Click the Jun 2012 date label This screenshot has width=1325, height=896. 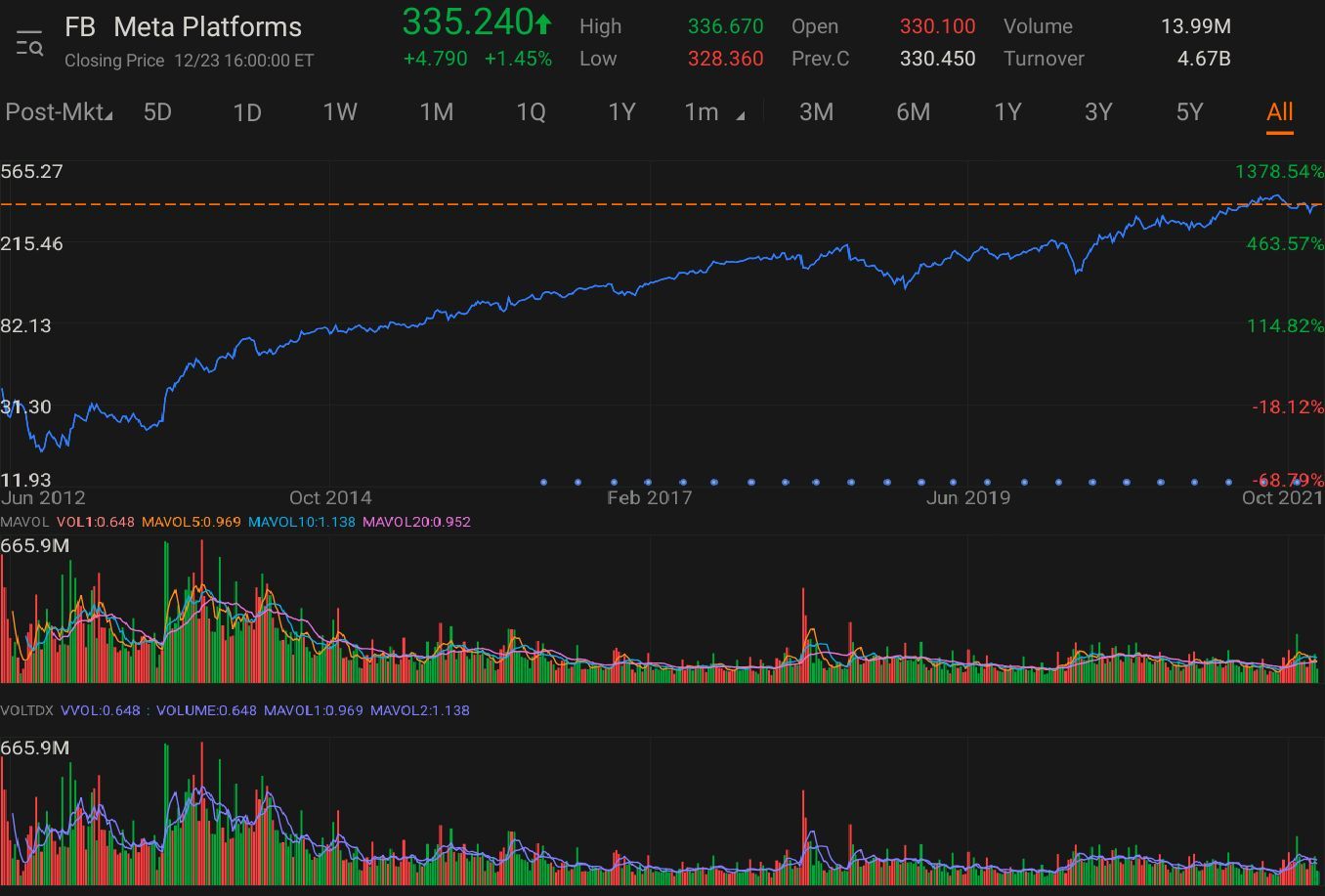(43, 497)
